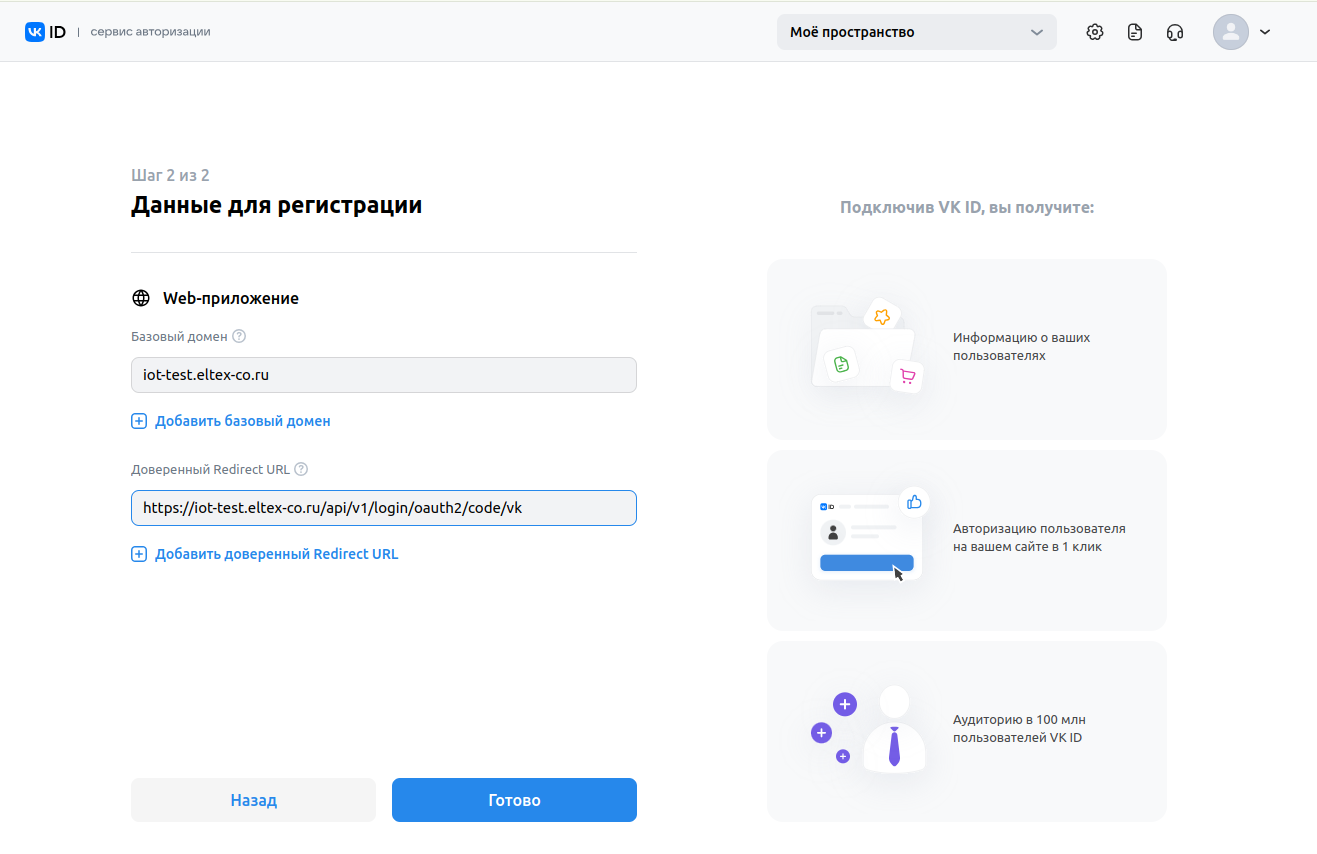
Task: Click the help icon beside Доверенный Redirect URL
Action: (301, 469)
